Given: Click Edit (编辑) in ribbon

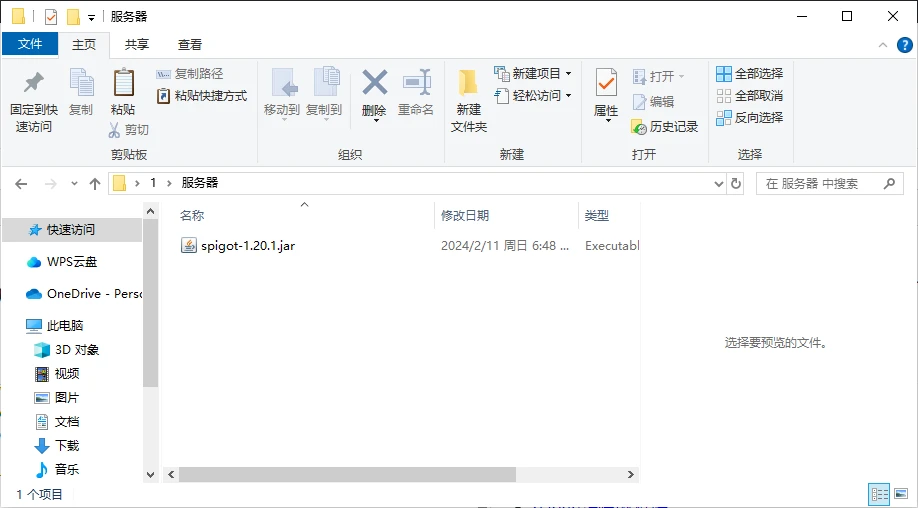Looking at the screenshot, I should pyautogui.click(x=653, y=102).
